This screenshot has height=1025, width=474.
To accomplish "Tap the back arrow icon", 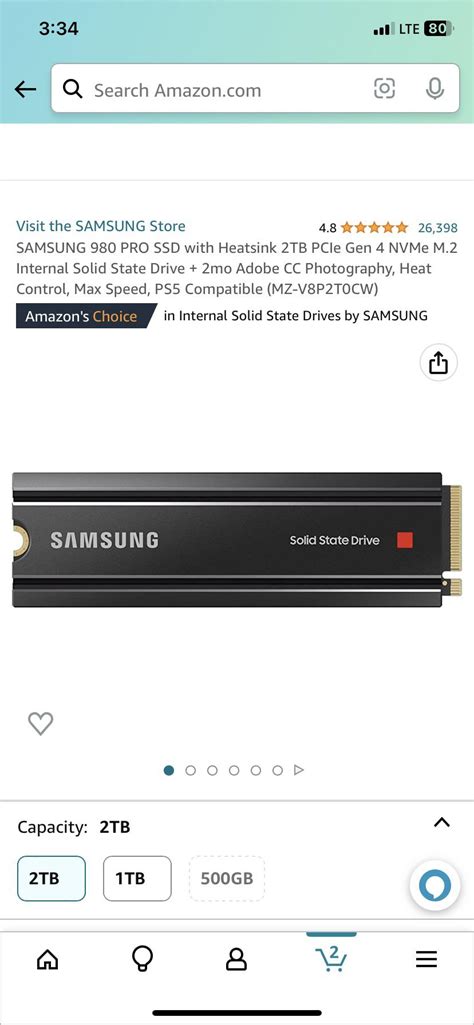I will tap(25, 90).
